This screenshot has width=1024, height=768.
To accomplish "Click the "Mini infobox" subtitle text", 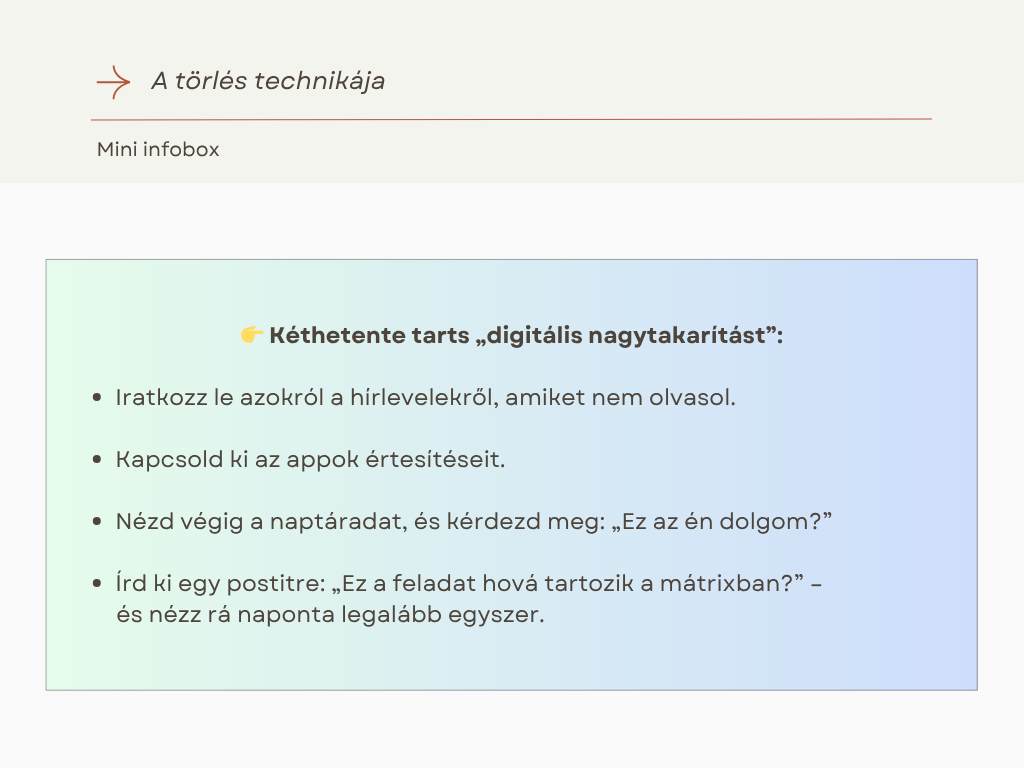I will (x=158, y=150).
